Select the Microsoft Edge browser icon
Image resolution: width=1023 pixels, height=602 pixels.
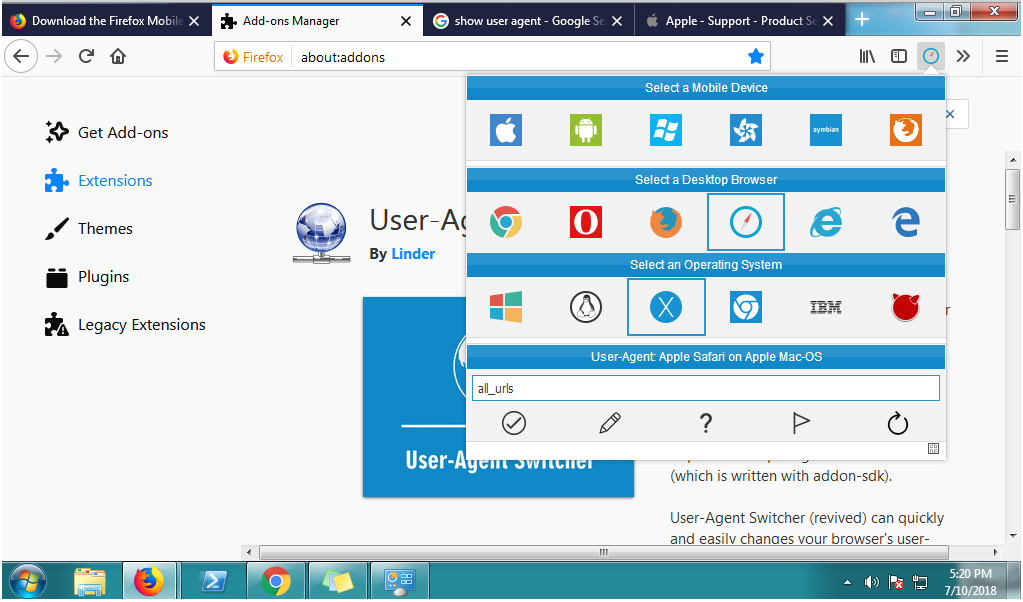906,222
